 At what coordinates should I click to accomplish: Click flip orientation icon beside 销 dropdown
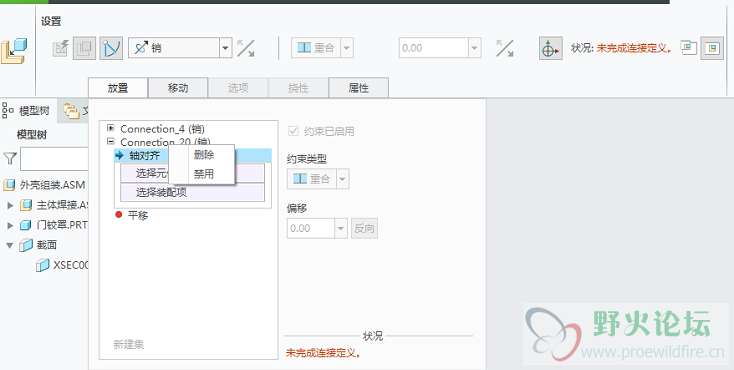tap(245, 48)
